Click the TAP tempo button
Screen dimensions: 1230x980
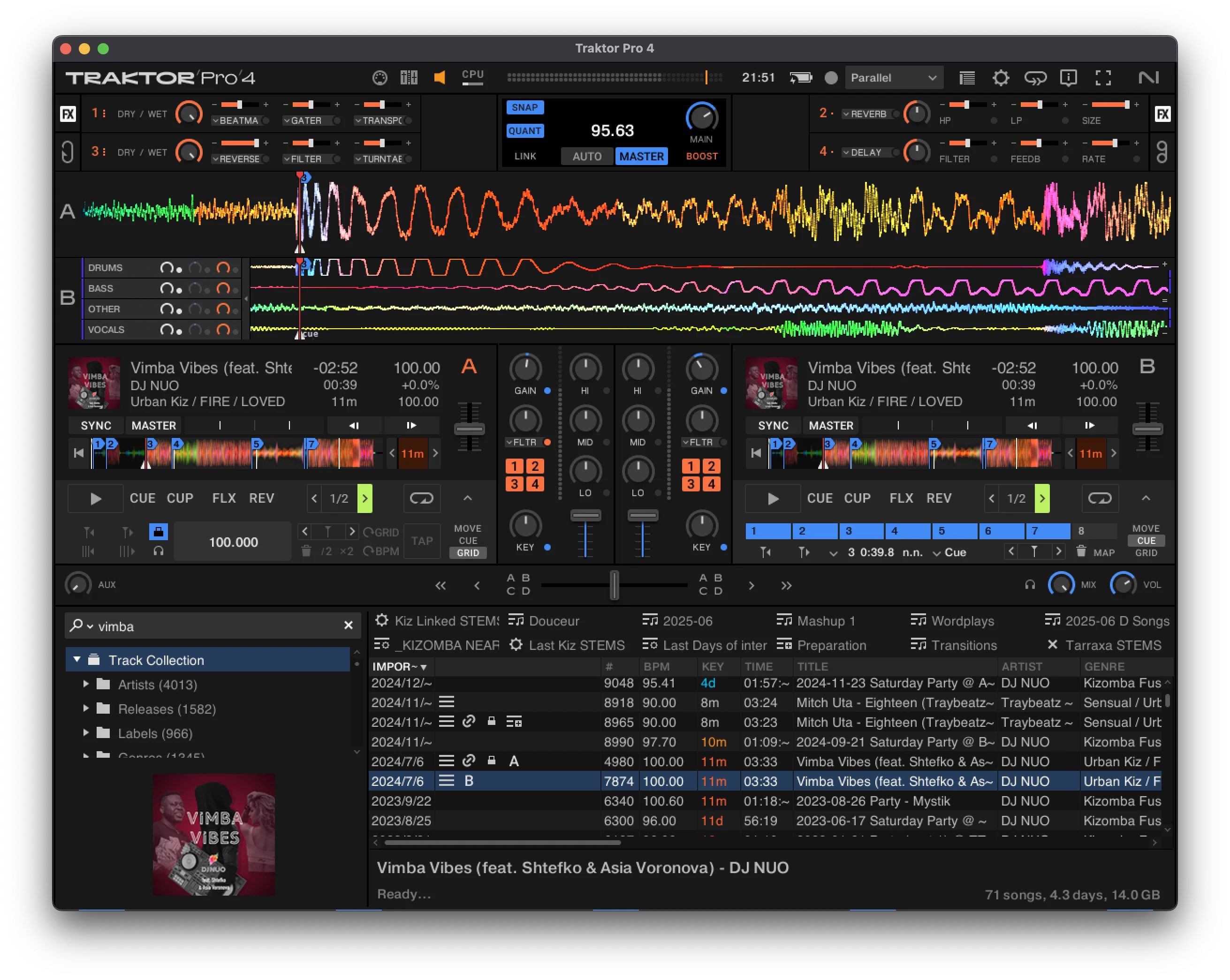[422, 541]
